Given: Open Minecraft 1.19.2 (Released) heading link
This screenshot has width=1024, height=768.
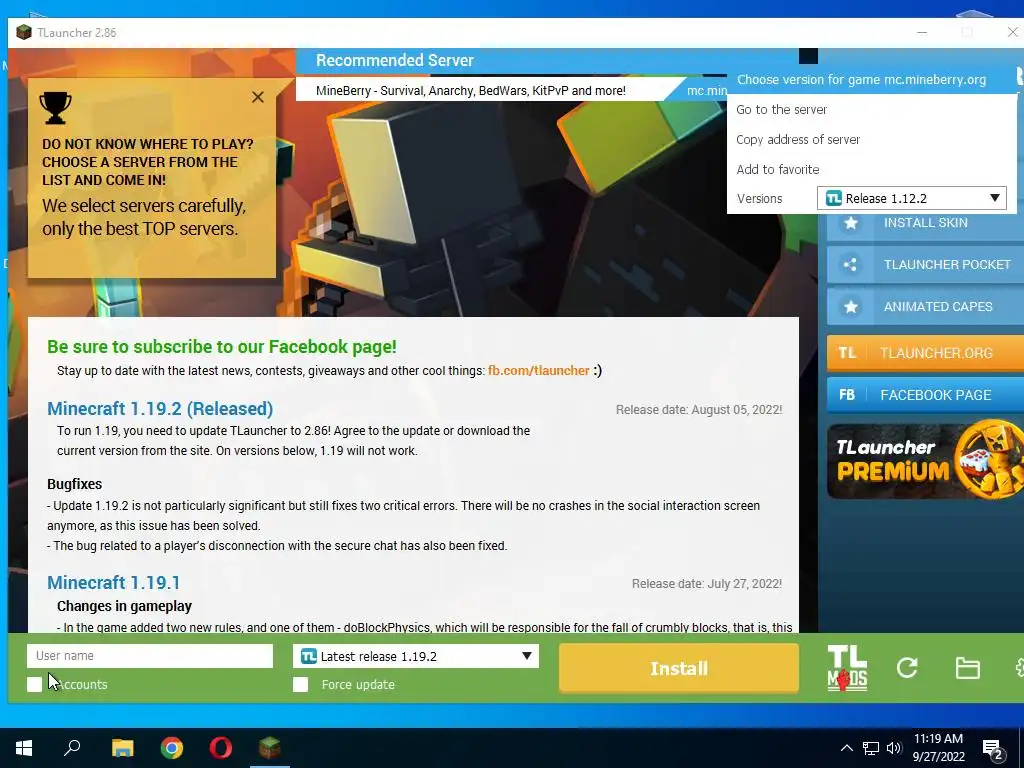Looking at the screenshot, I should [x=160, y=409].
